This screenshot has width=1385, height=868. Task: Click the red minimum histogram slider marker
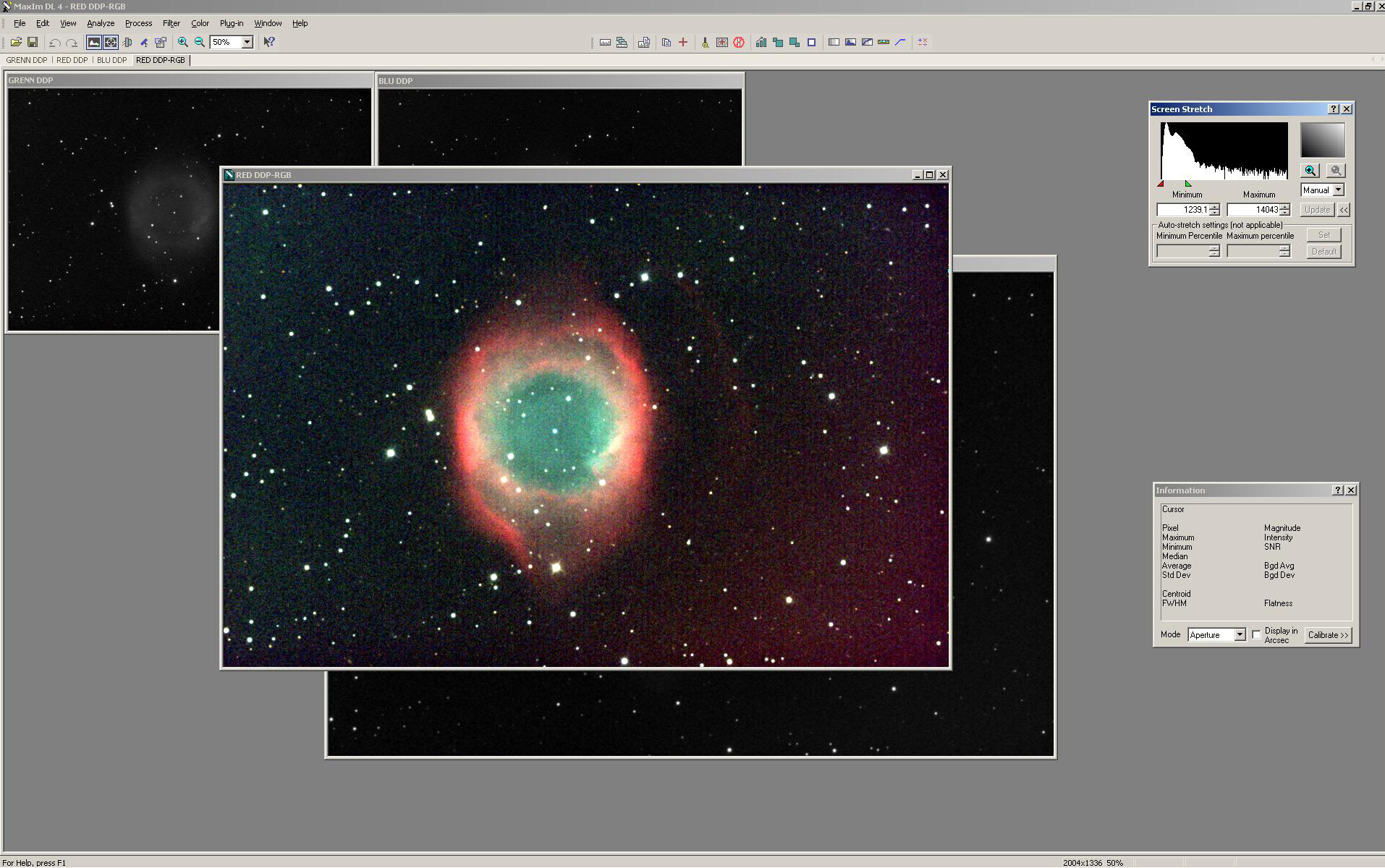tap(1161, 184)
